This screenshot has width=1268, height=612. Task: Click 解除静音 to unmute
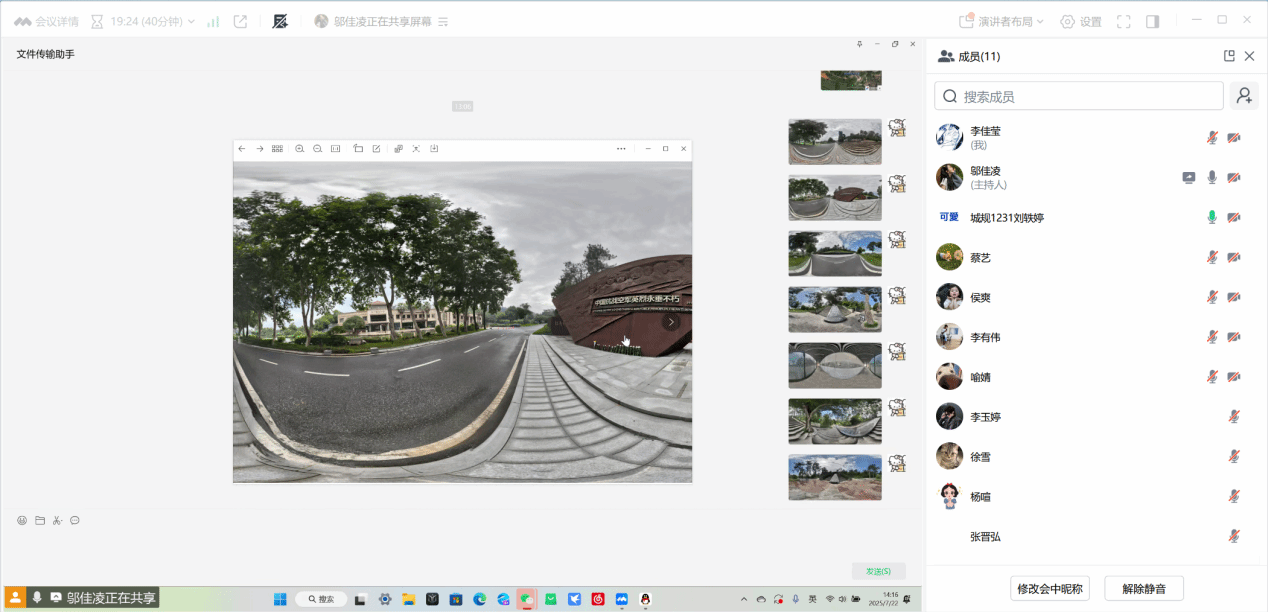tap(1144, 588)
